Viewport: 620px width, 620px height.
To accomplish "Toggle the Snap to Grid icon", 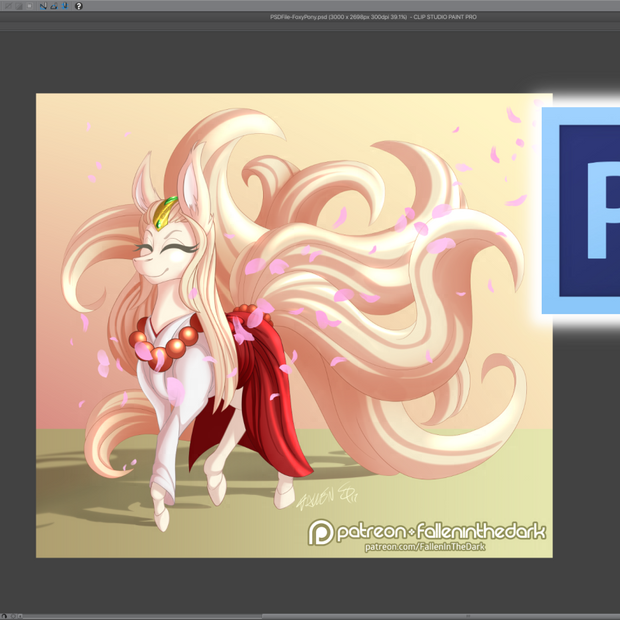I will [65, 6].
